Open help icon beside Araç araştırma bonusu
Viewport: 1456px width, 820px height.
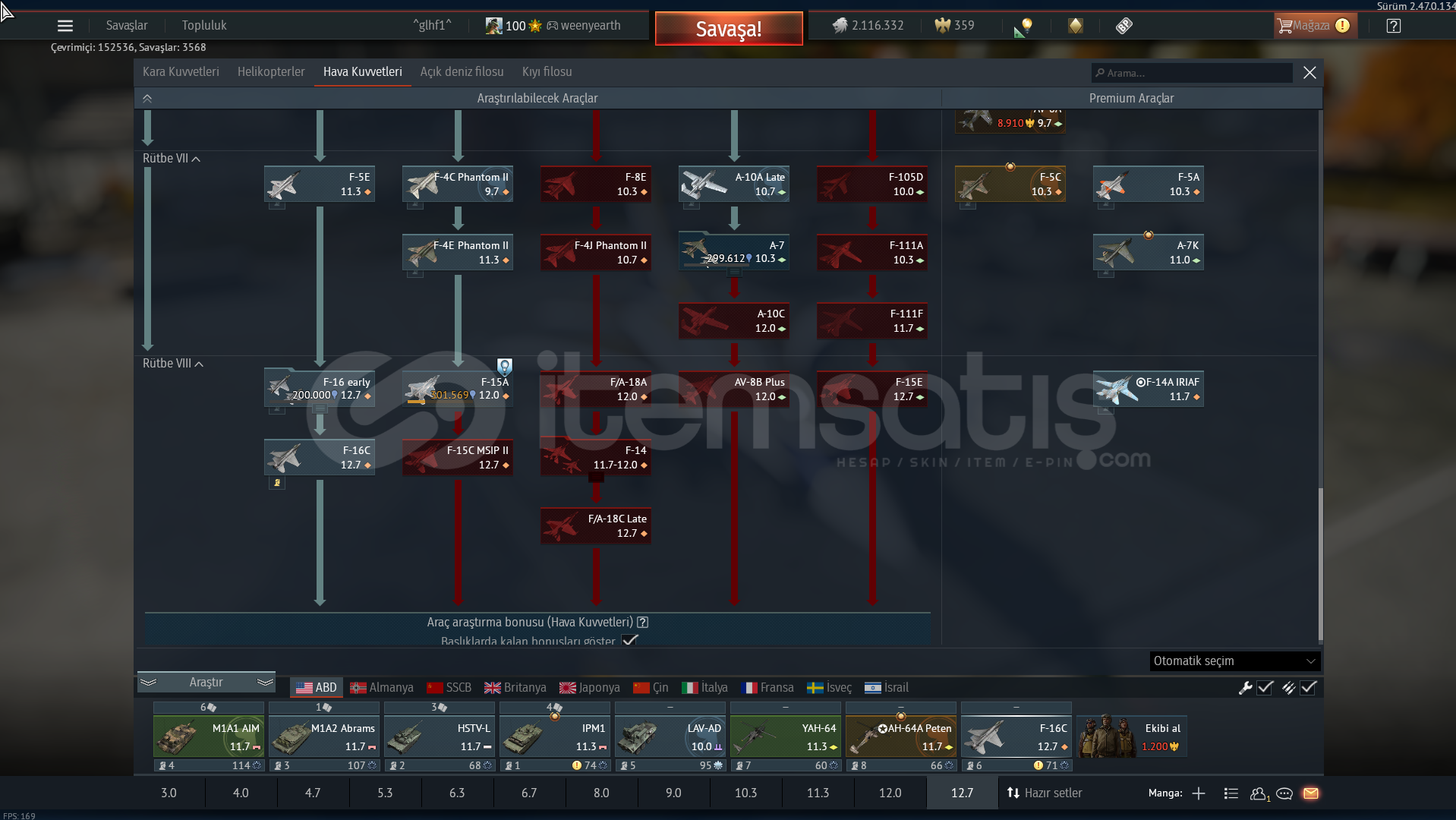643,623
